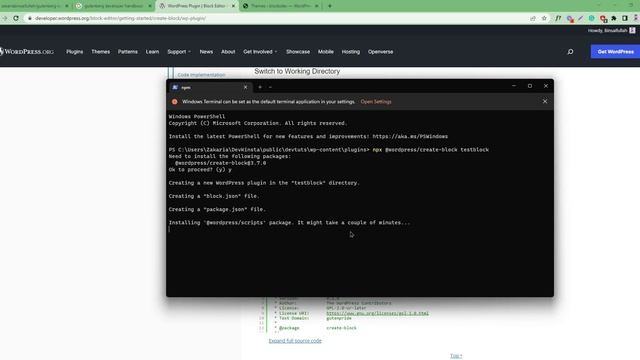This screenshot has width=640, height=360.
Task: Open Patterns in the navigation
Action: pos(128,52)
